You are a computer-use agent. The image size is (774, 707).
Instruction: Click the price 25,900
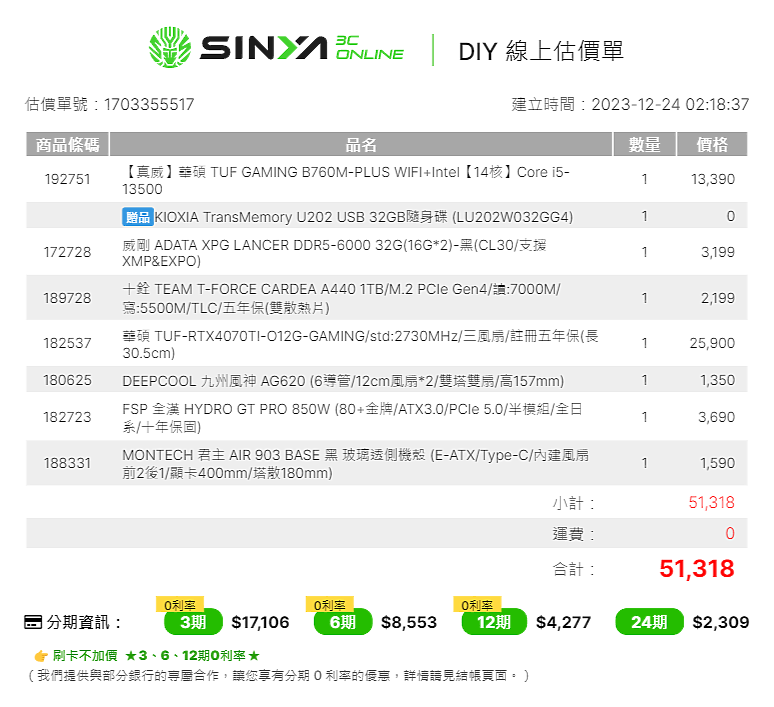712,343
